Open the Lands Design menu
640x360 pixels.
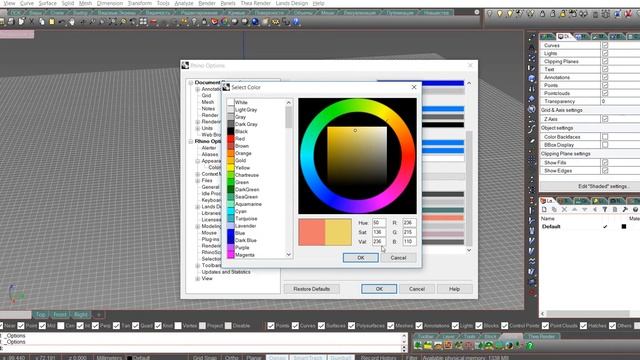click(x=291, y=3)
